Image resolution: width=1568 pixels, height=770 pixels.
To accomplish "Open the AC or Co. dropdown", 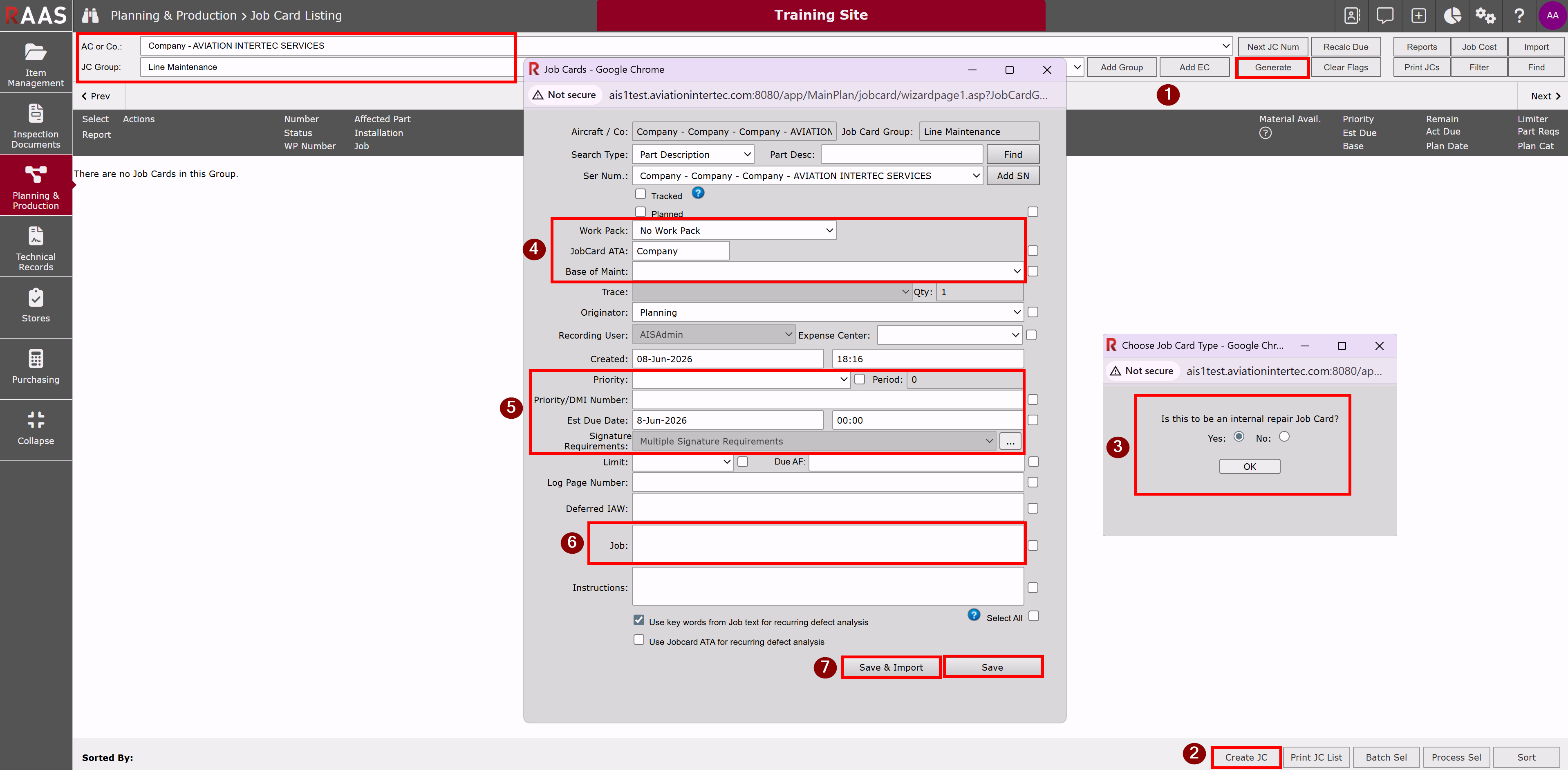I will tap(686, 46).
